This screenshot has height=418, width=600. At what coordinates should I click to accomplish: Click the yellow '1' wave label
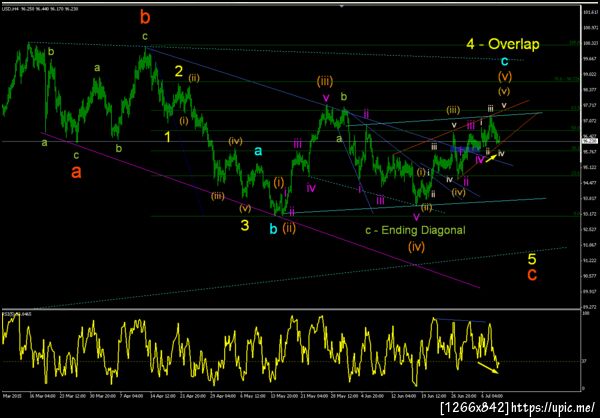pos(167,136)
